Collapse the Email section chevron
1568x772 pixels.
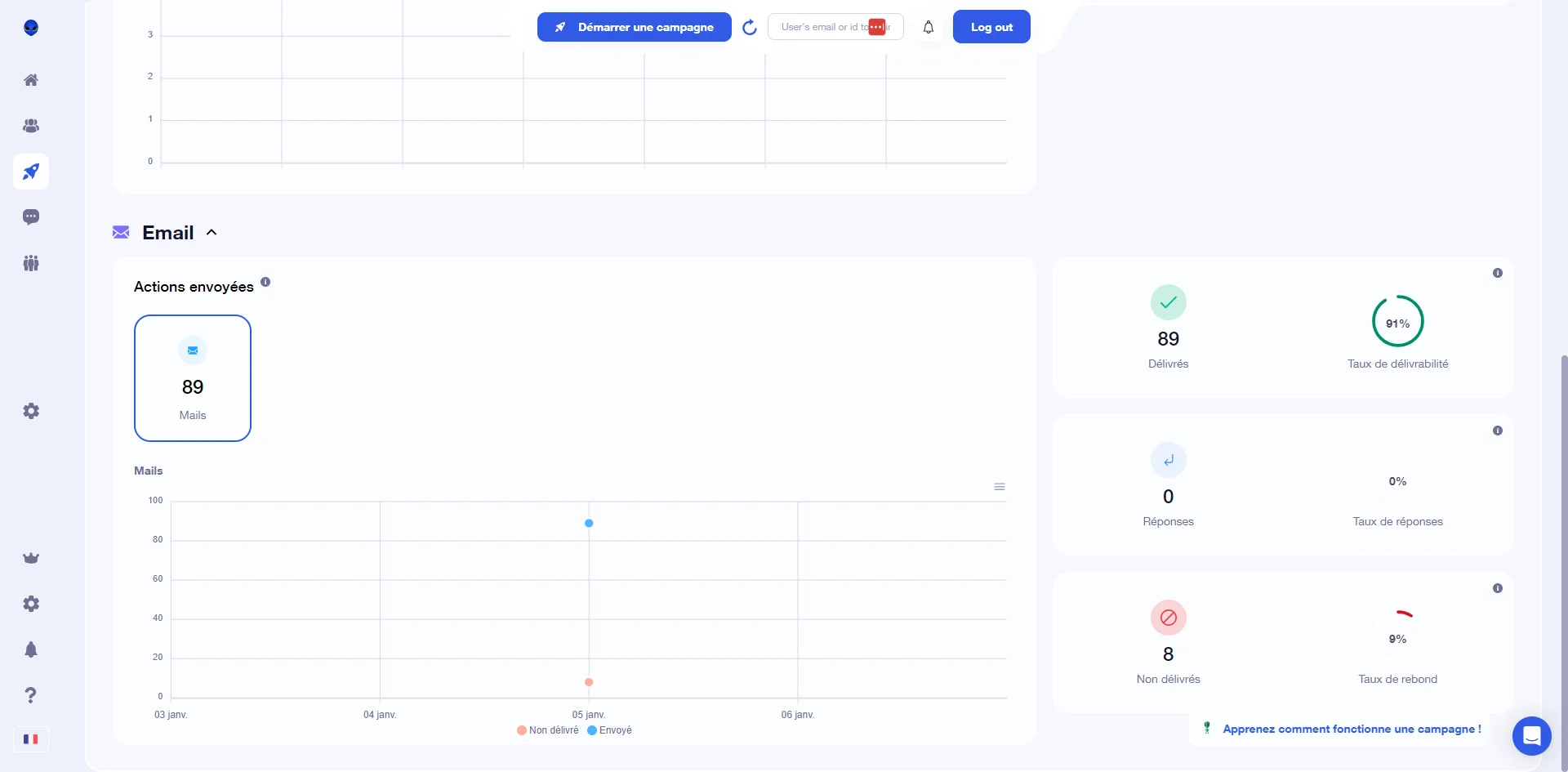click(x=212, y=232)
